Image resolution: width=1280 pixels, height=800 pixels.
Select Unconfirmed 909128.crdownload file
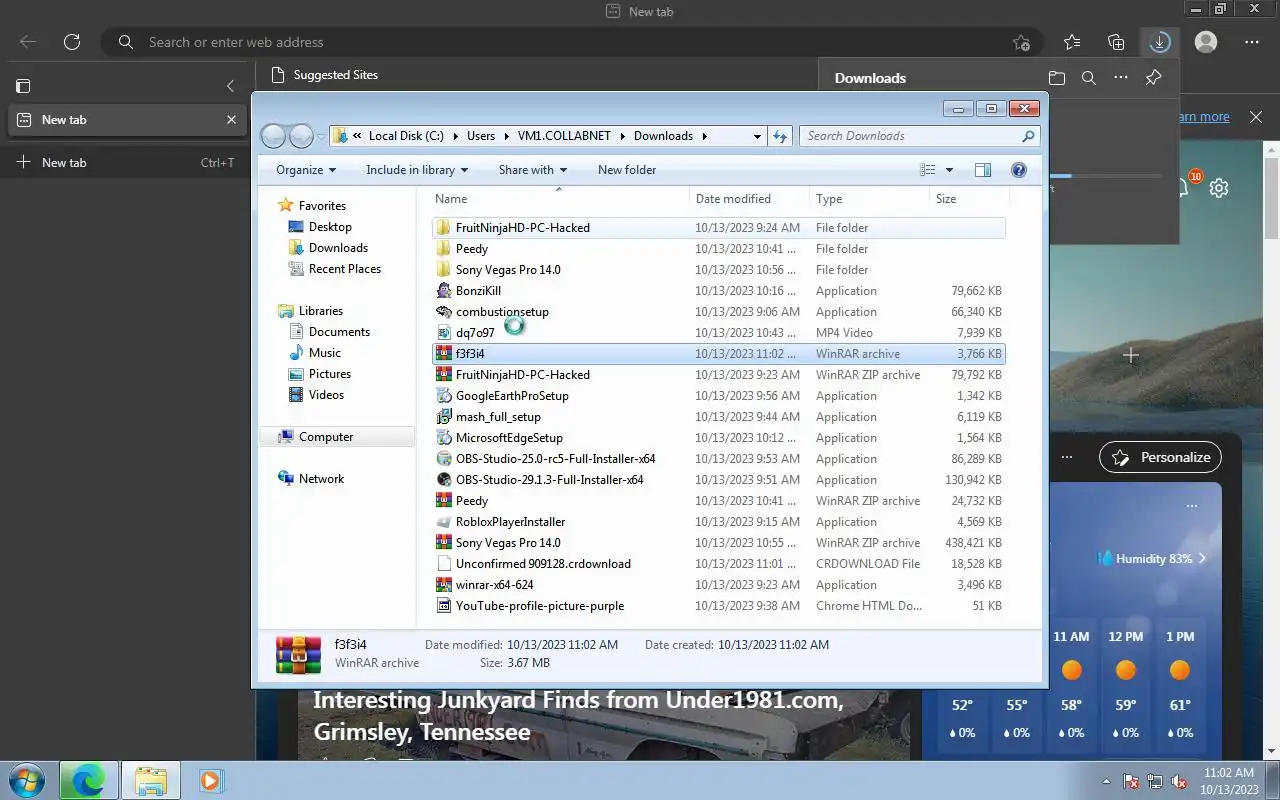coord(719,564)
